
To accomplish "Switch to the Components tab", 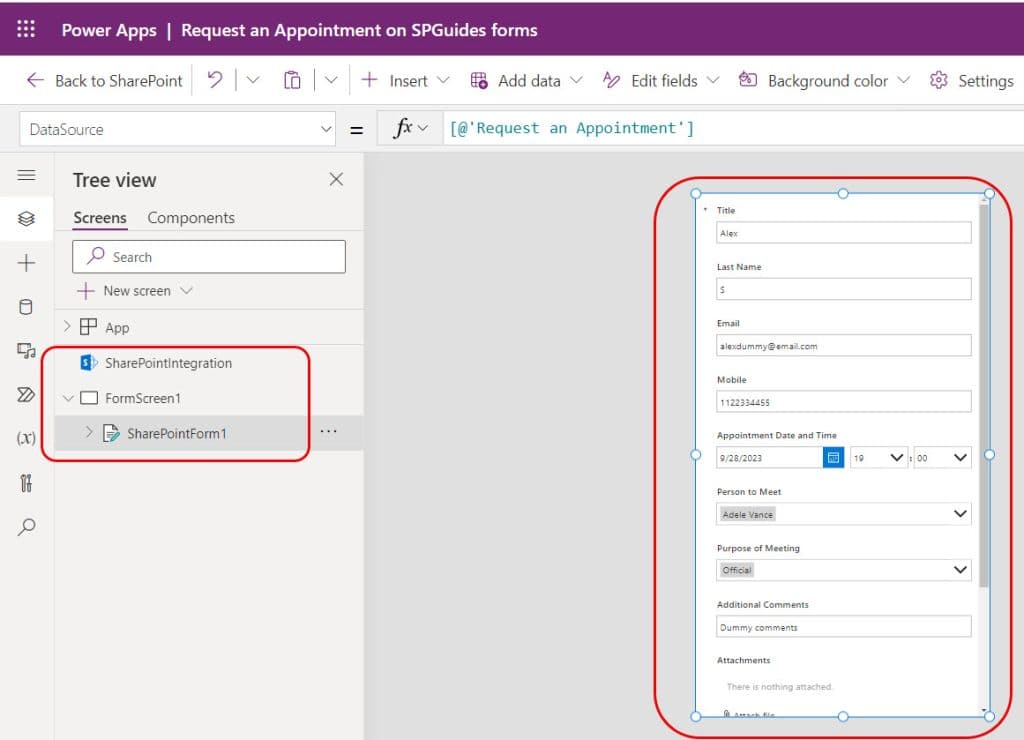I will pyautogui.click(x=191, y=217).
